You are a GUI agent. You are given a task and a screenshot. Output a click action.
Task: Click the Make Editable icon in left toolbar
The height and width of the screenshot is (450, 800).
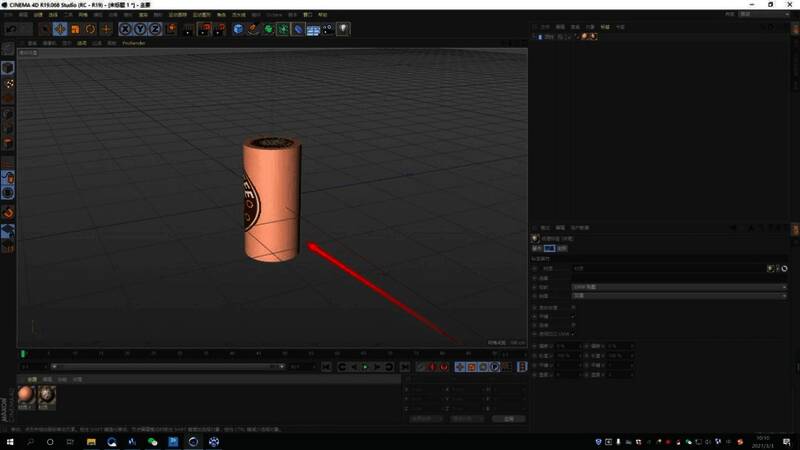coord(8,48)
